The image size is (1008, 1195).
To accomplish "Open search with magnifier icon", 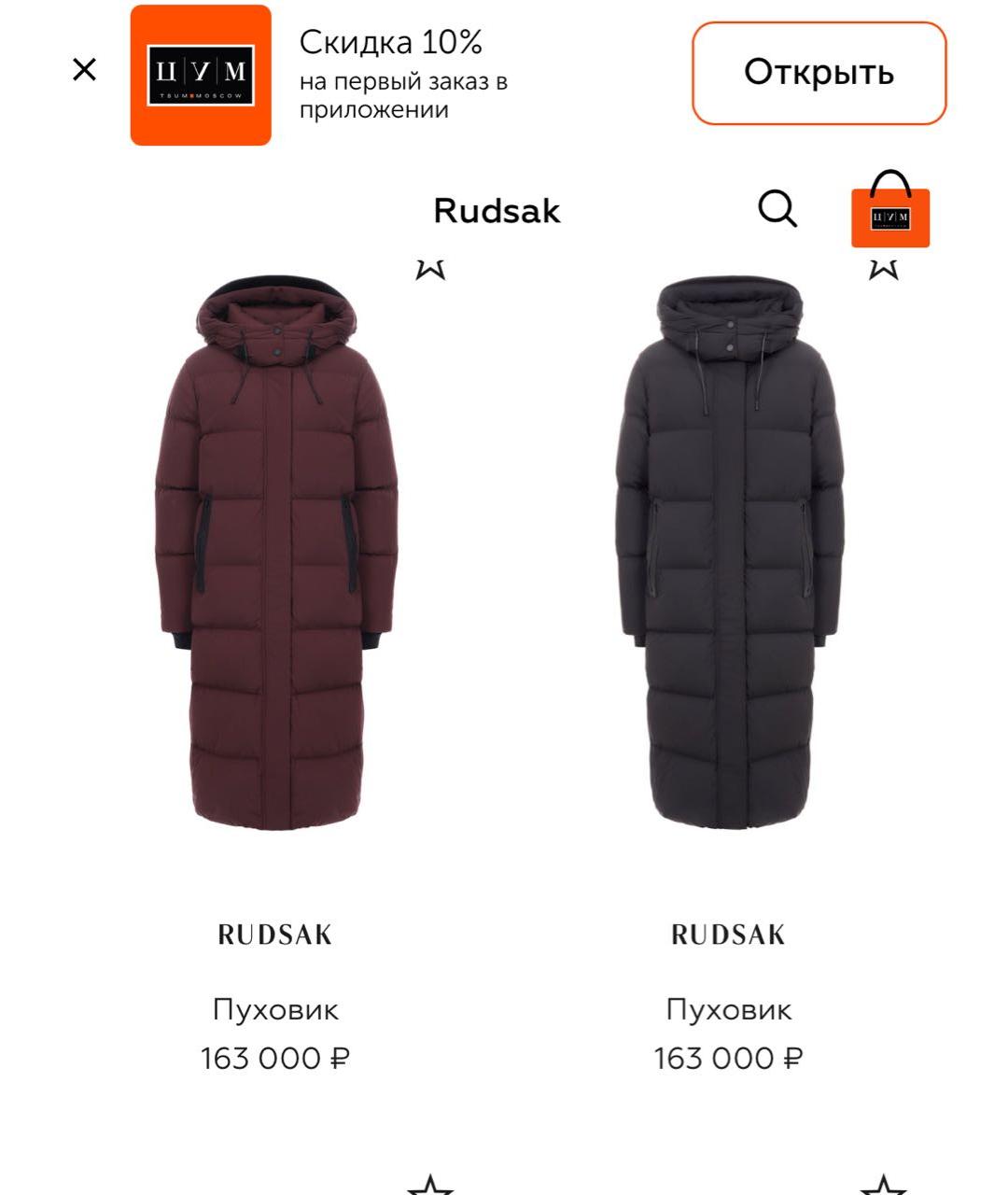I will tap(777, 209).
